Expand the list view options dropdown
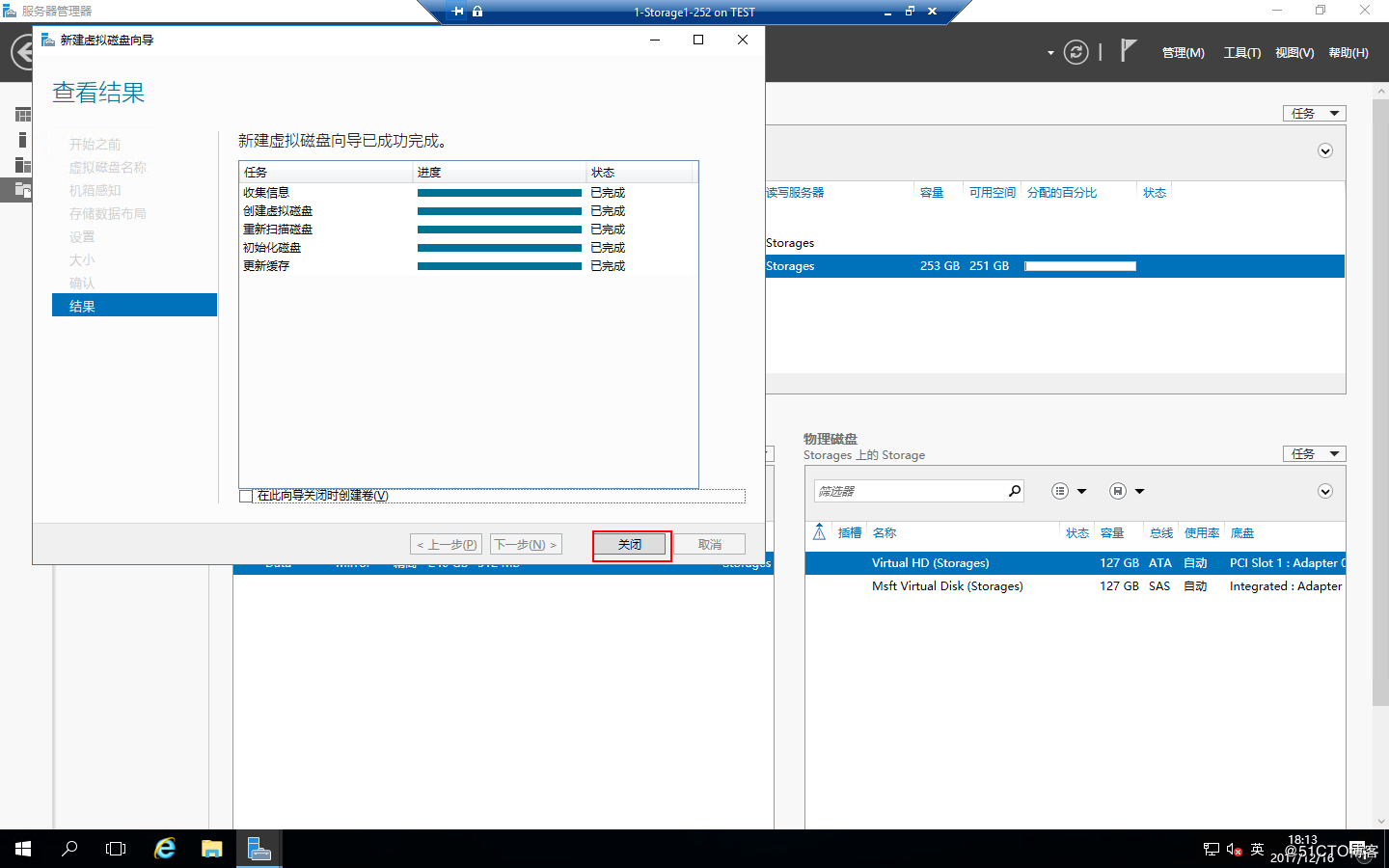The height and width of the screenshot is (868, 1389). pyautogui.click(x=1069, y=491)
